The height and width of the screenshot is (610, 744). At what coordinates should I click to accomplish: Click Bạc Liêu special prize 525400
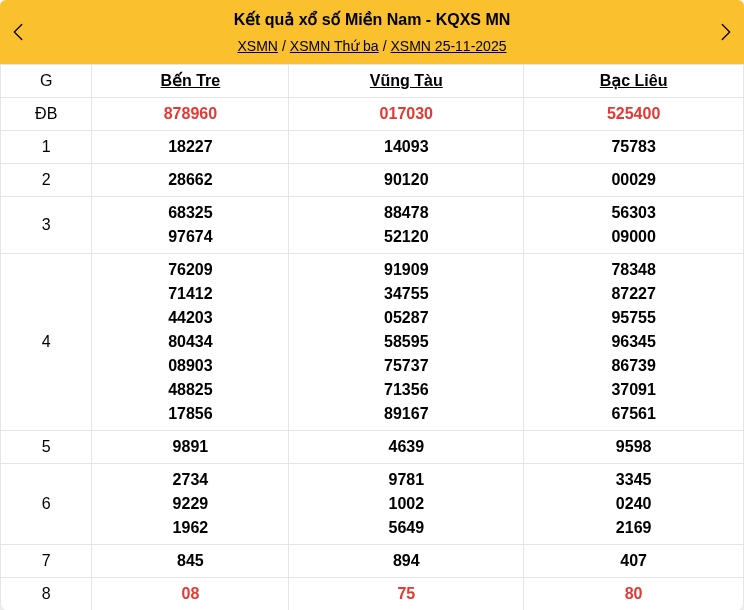(633, 114)
